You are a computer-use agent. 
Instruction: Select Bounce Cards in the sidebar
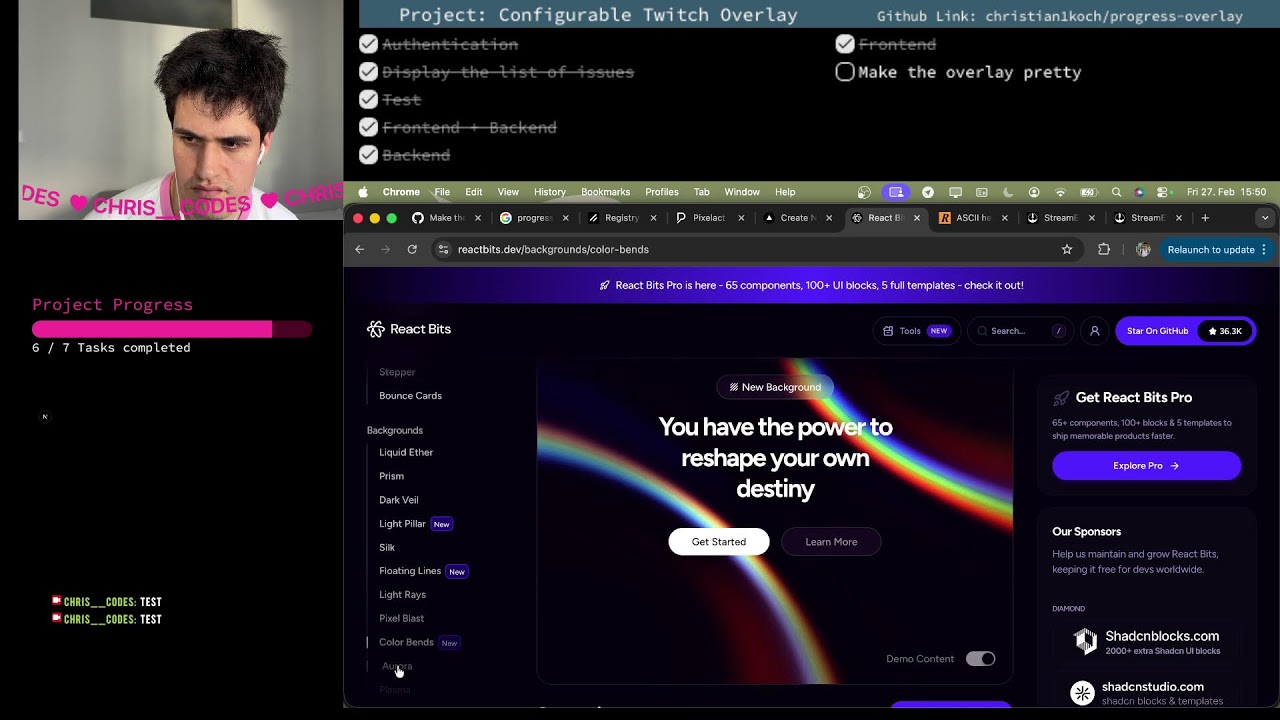(410, 396)
